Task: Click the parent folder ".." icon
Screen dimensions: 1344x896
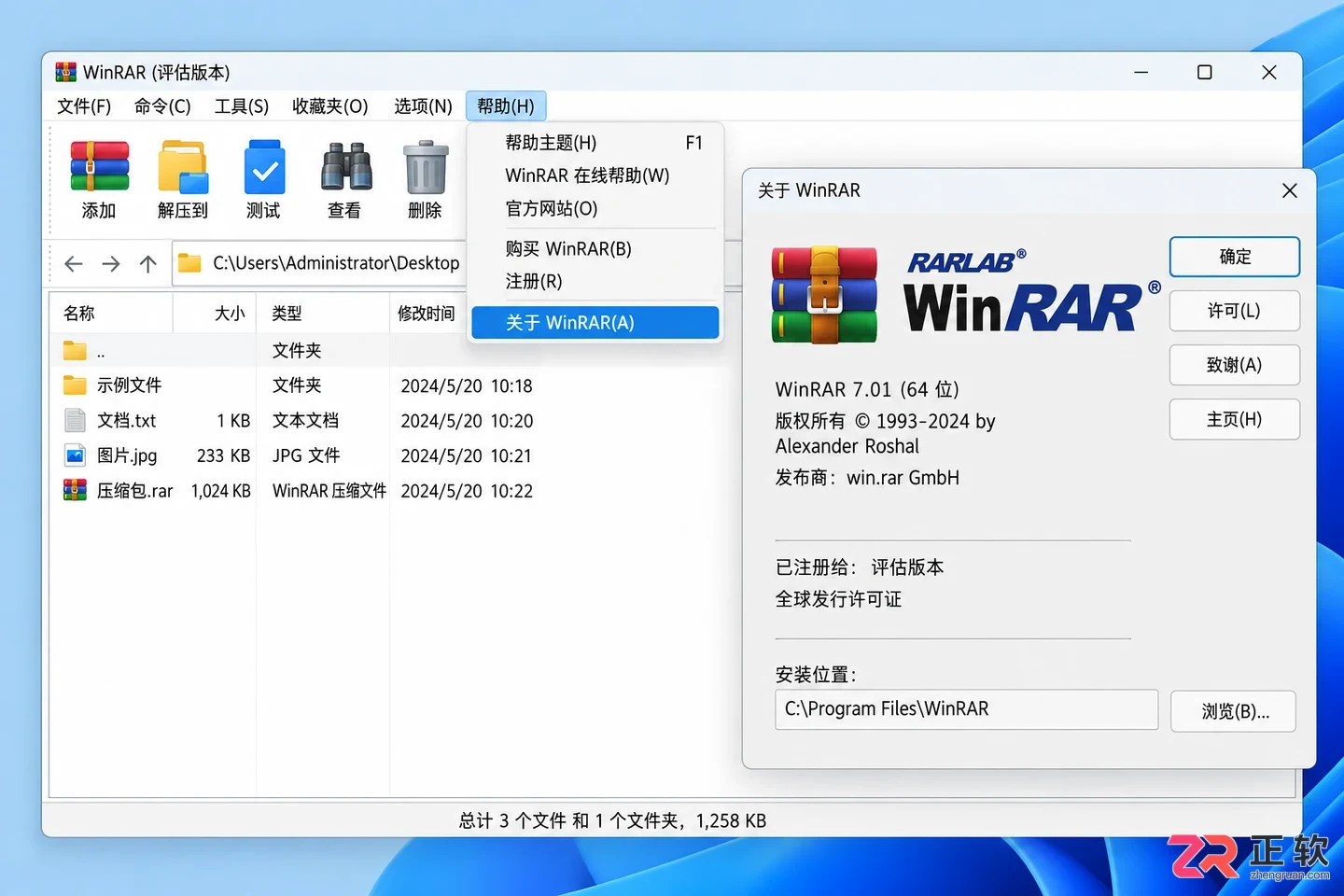Action: 75,351
